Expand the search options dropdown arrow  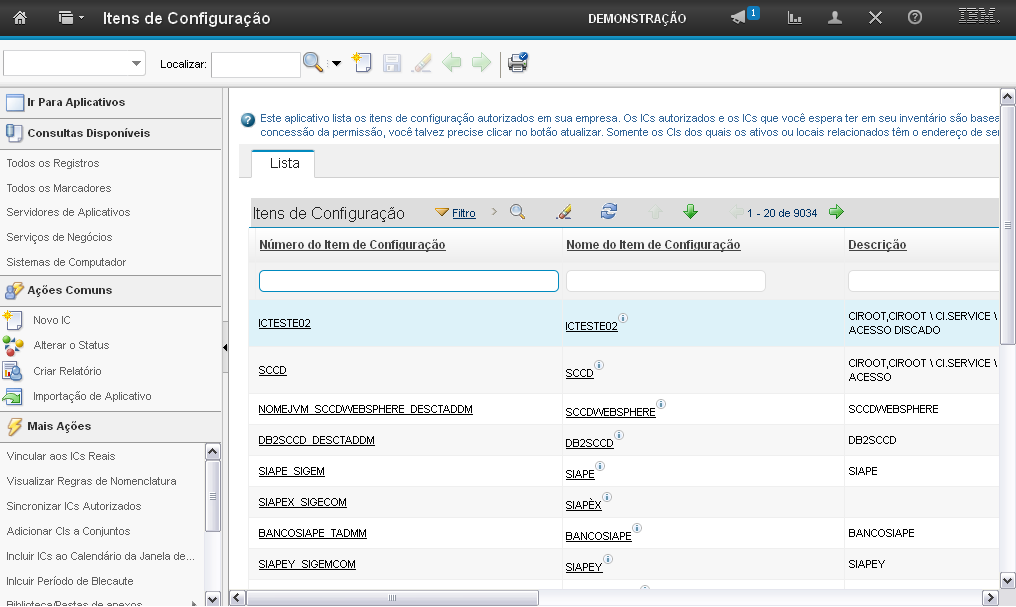(336, 64)
